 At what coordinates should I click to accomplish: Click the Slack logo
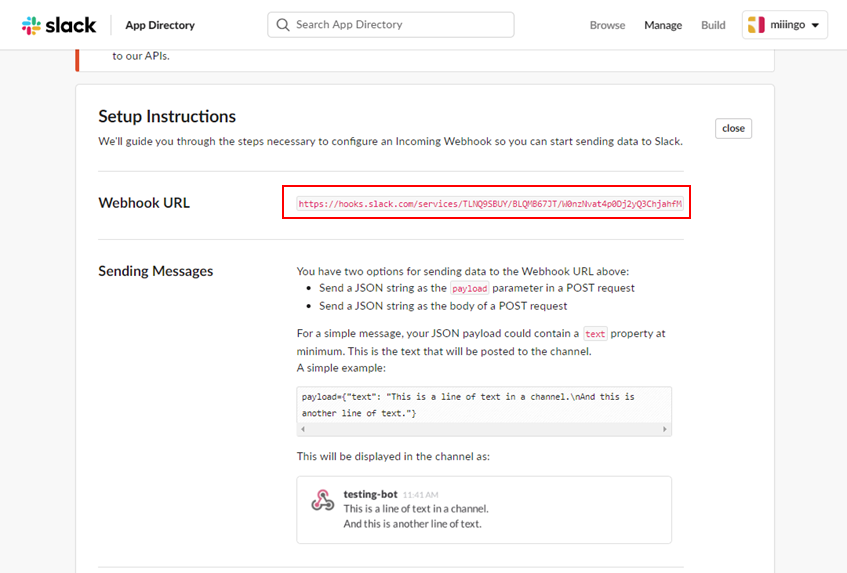coord(59,25)
